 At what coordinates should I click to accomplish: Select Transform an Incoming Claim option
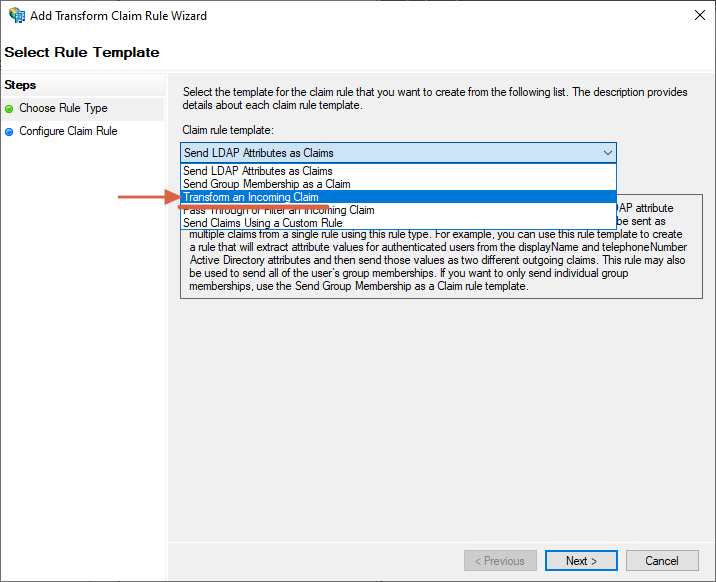click(x=398, y=197)
